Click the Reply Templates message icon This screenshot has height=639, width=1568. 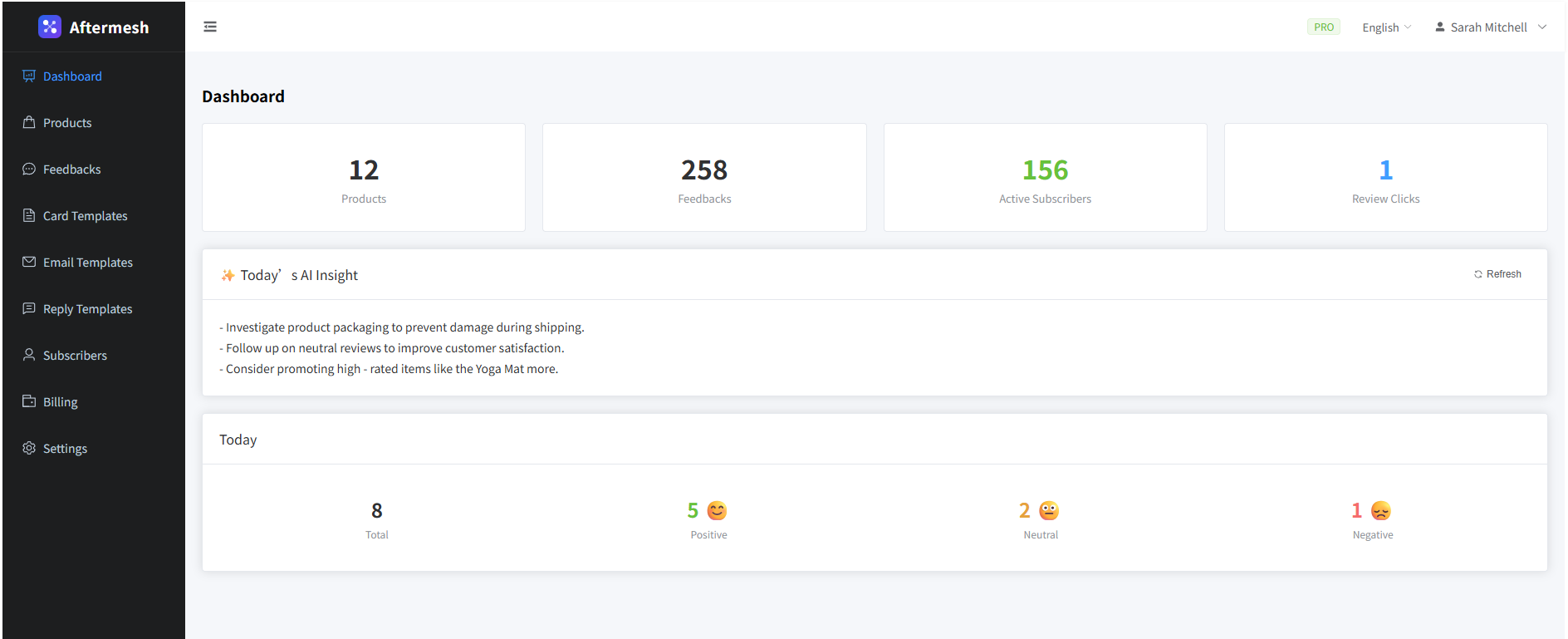(29, 308)
